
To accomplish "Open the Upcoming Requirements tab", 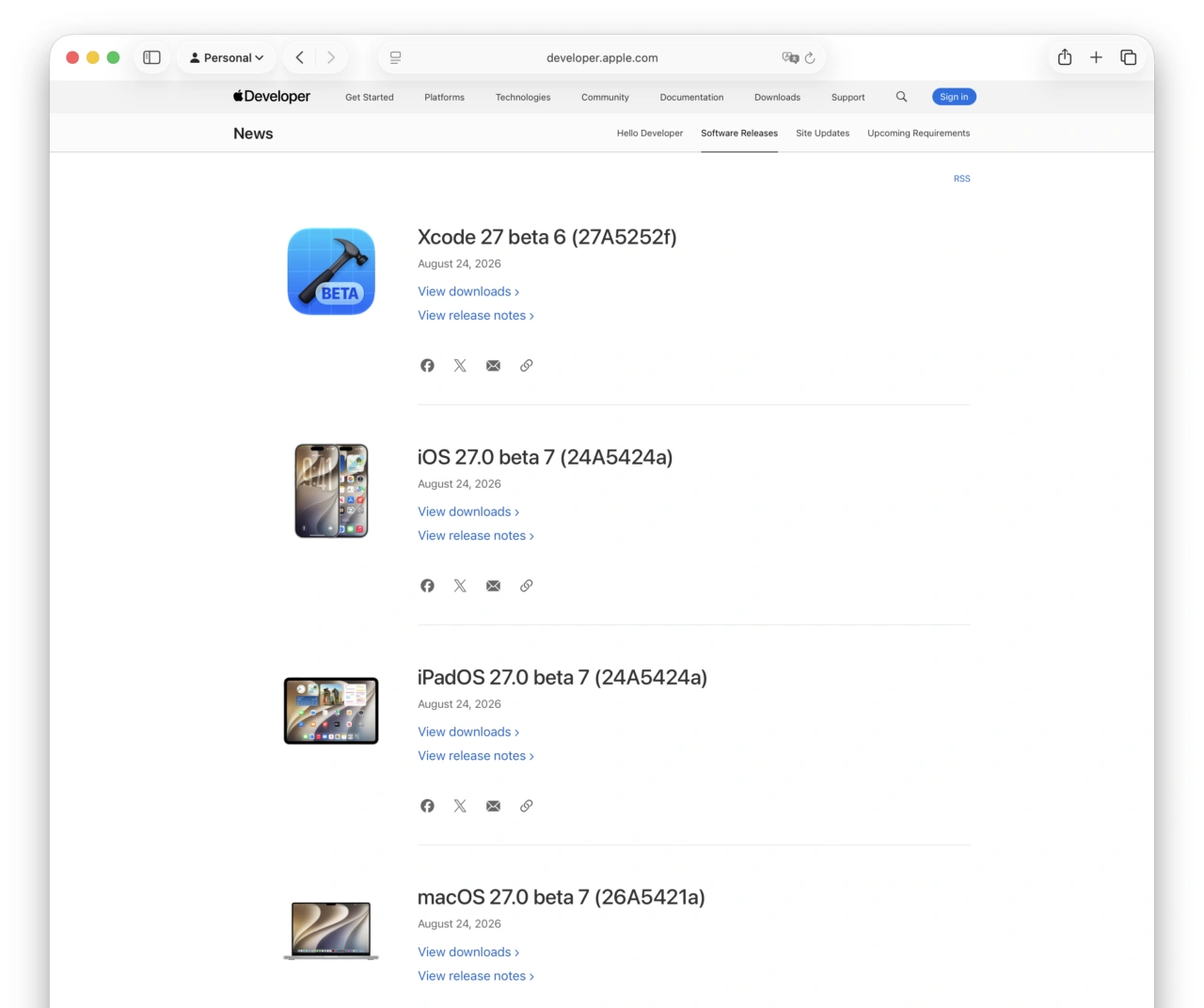I will tap(918, 134).
